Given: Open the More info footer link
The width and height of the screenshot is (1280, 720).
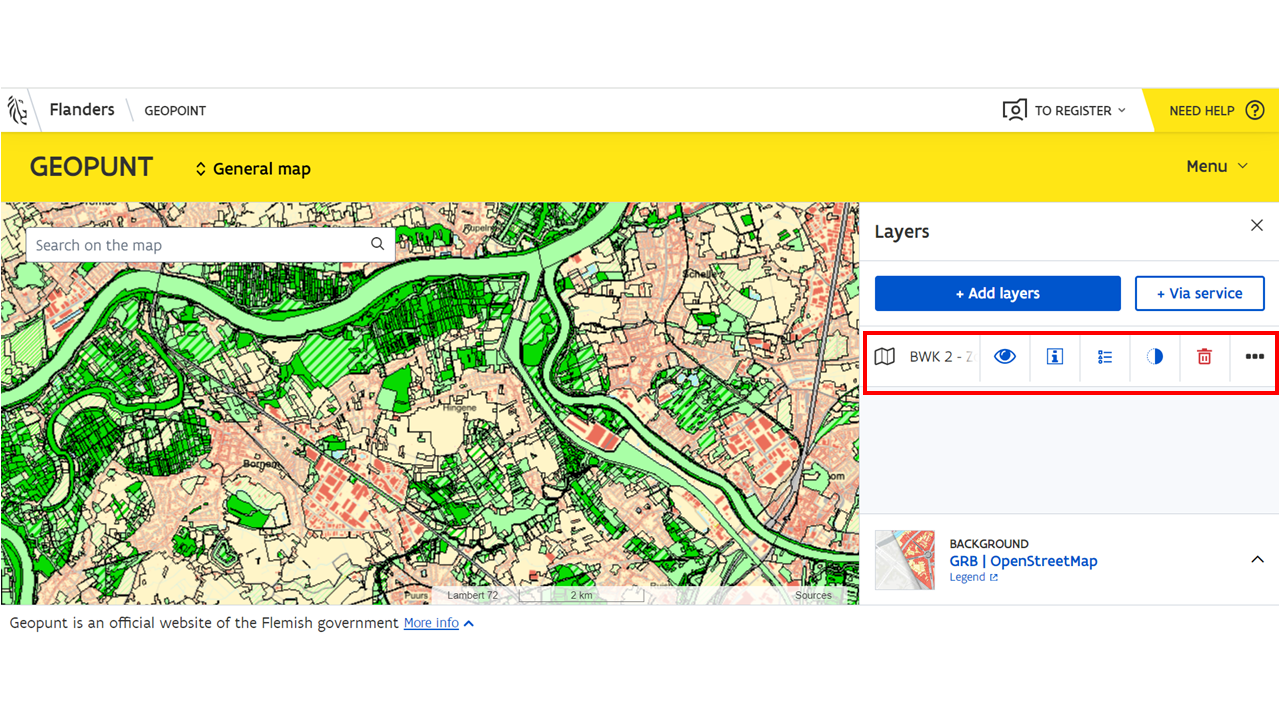Looking at the screenshot, I should point(431,623).
